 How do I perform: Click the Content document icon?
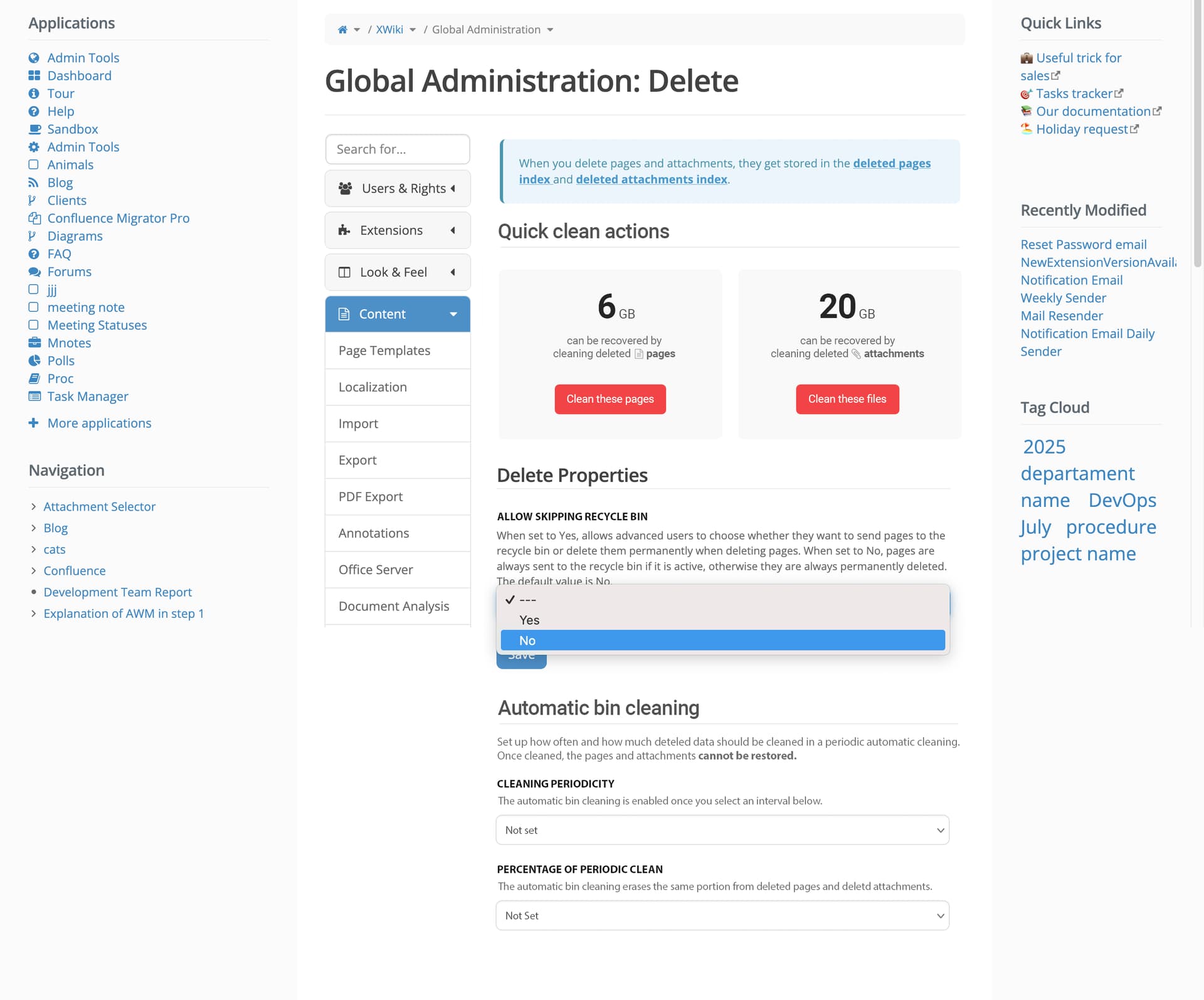coord(344,314)
